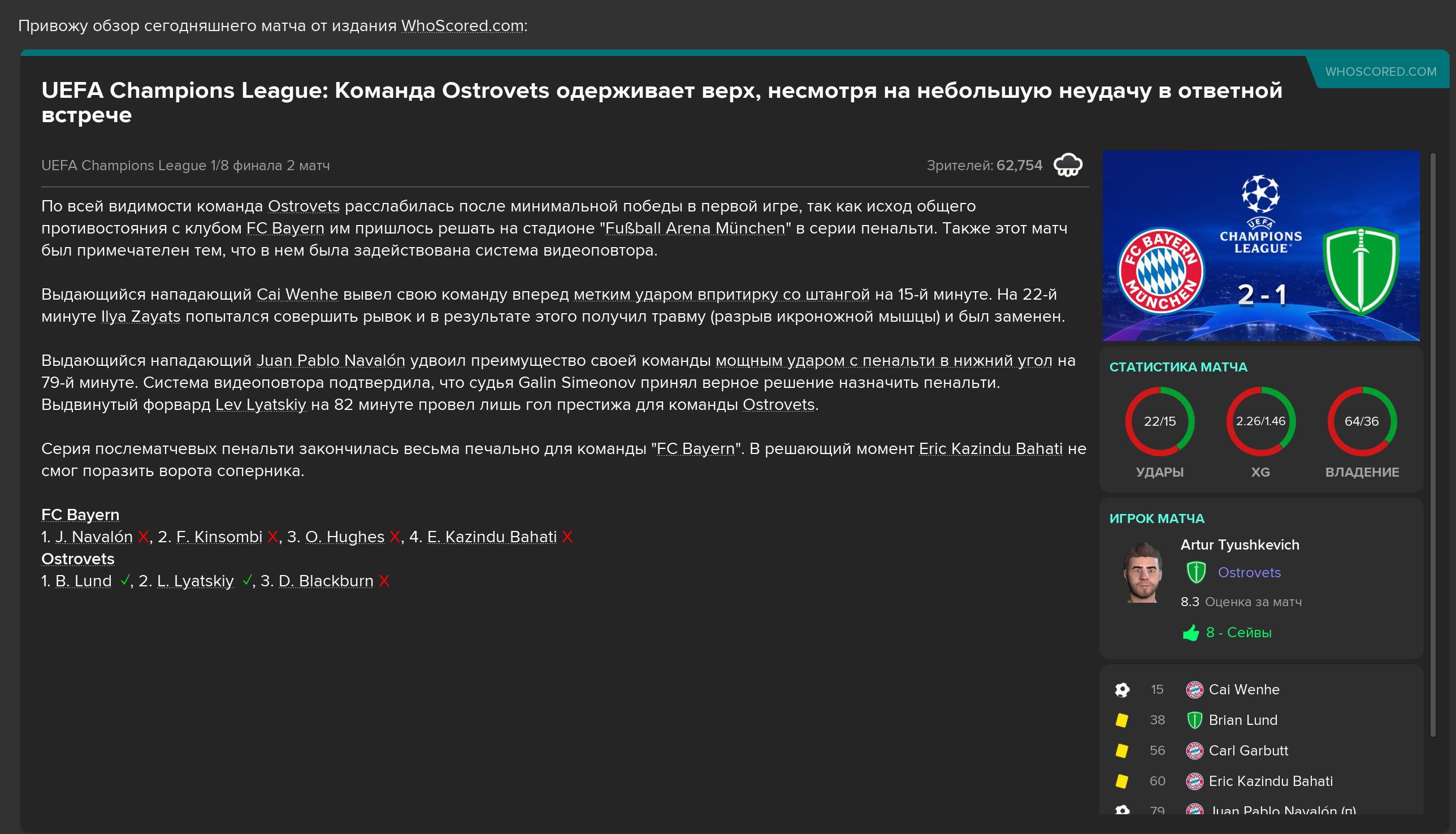This screenshot has width=1456, height=834.
Task: Open Eric Kazindu Bahati link in penalty paragraph
Action: (x=990, y=448)
